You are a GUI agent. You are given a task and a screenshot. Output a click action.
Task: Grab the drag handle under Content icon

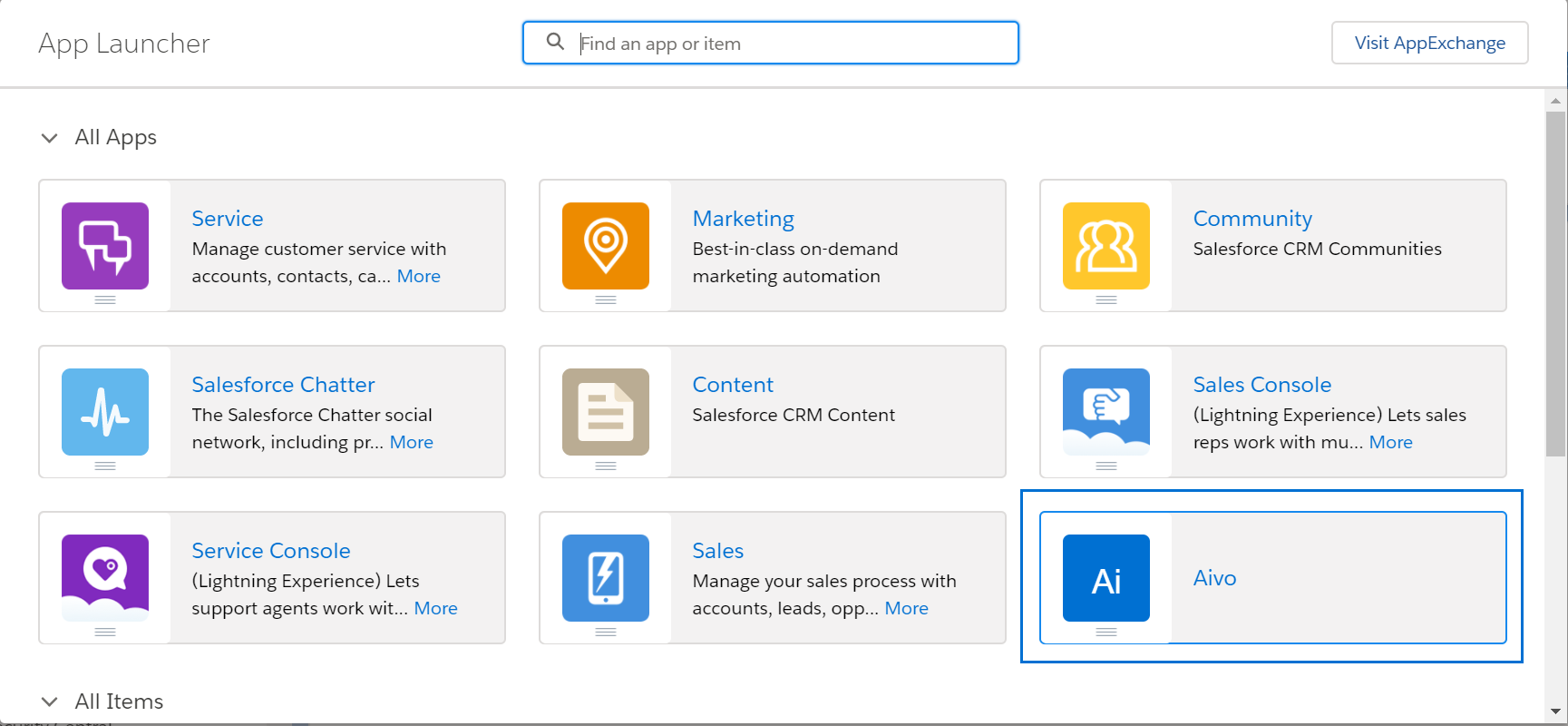click(606, 466)
